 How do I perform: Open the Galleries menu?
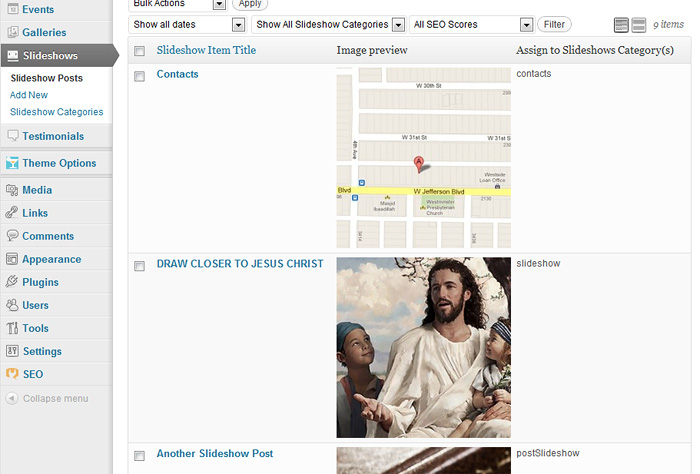tap(44, 33)
